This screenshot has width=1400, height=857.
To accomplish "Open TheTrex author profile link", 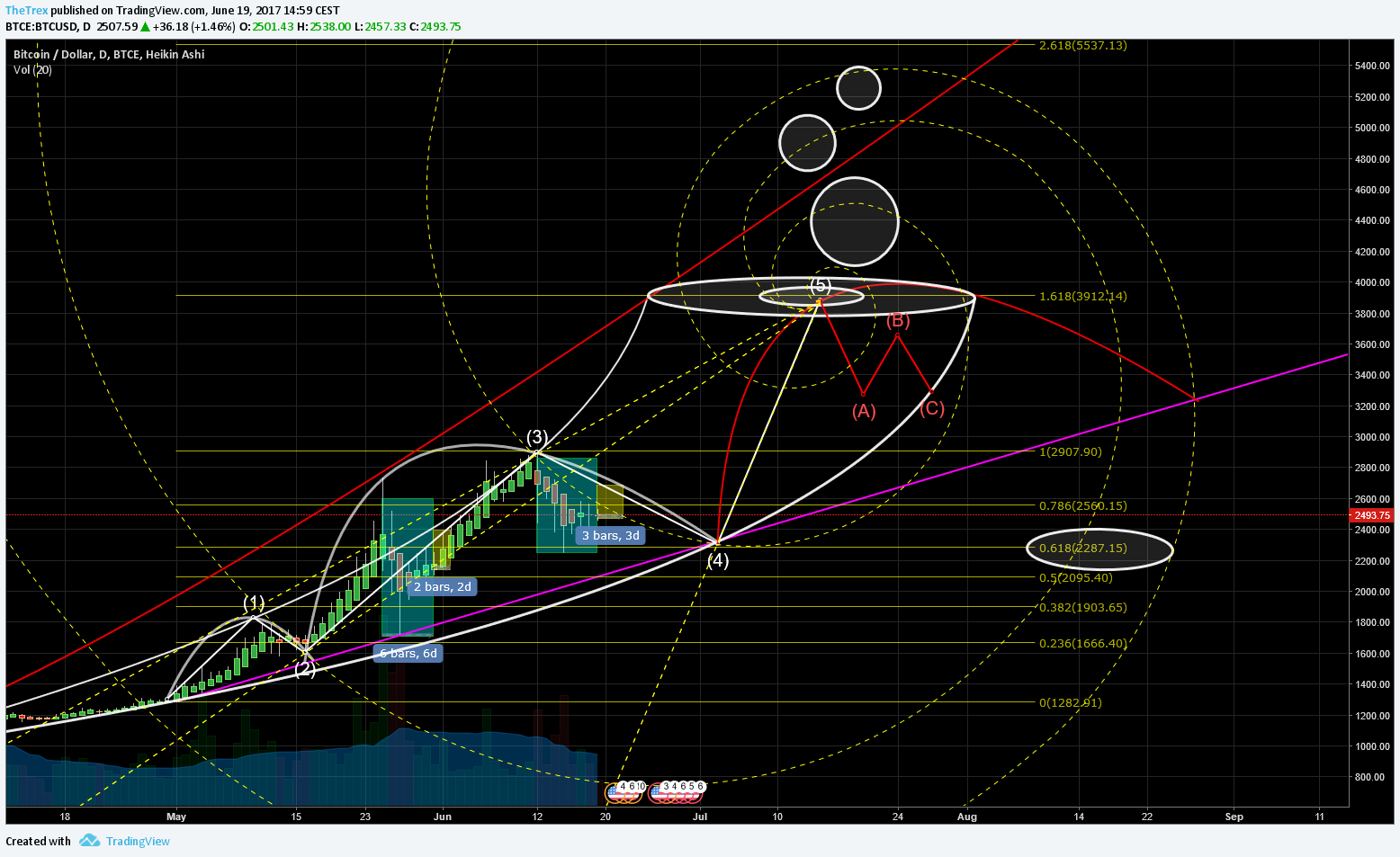I will (x=26, y=11).
